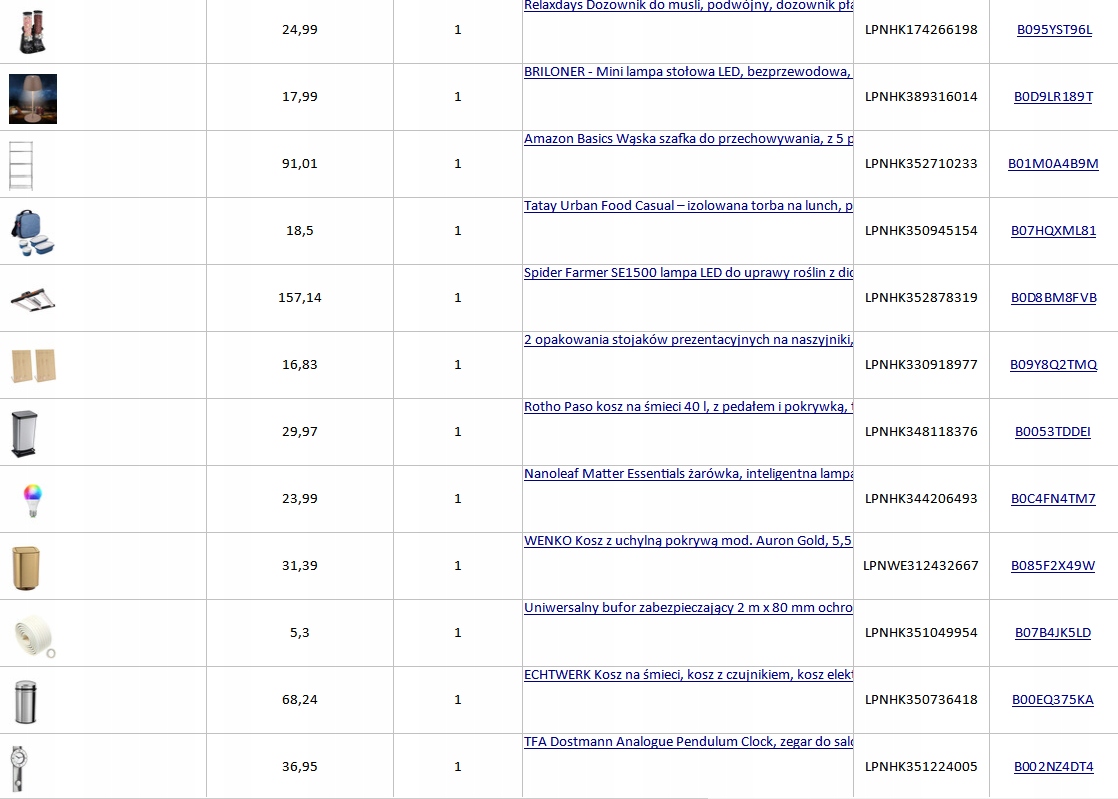Click the BRILONER table lamp thumbnail
Image resolution: width=1118 pixels, height=799 pixels.
coord(33,98)
